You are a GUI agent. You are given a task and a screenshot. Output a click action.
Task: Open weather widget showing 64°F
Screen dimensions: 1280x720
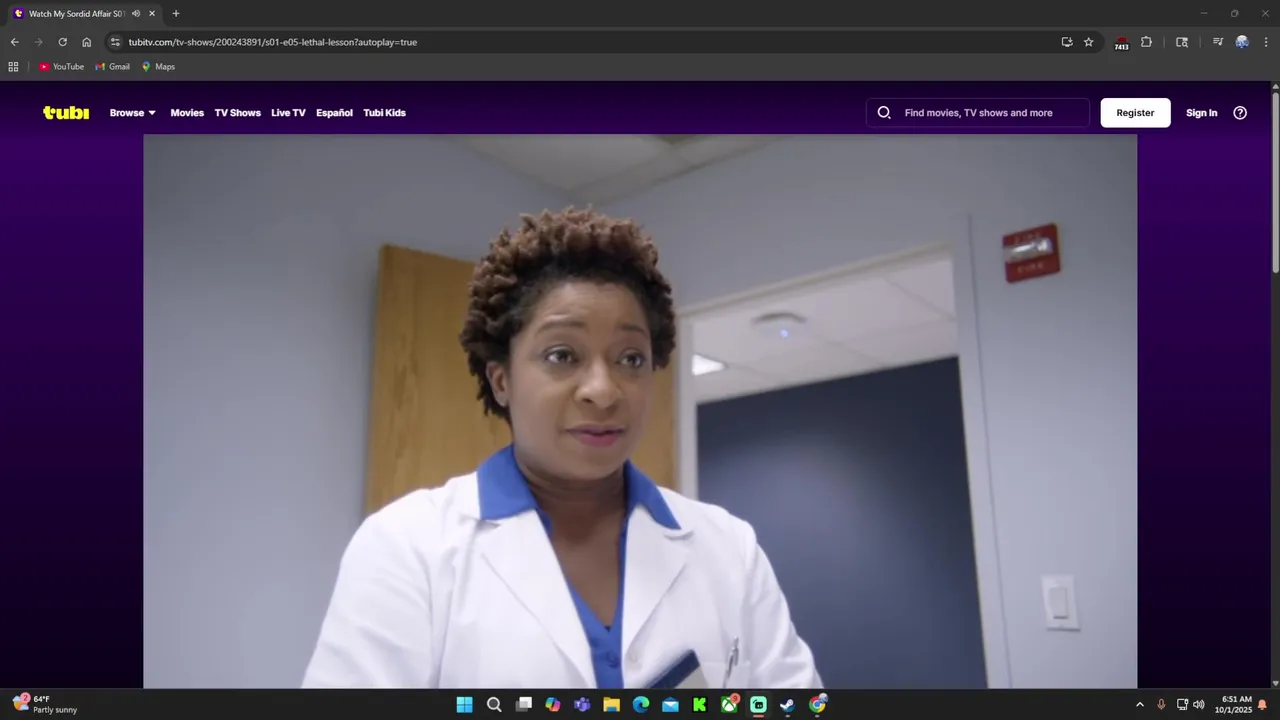click(44, 704)
